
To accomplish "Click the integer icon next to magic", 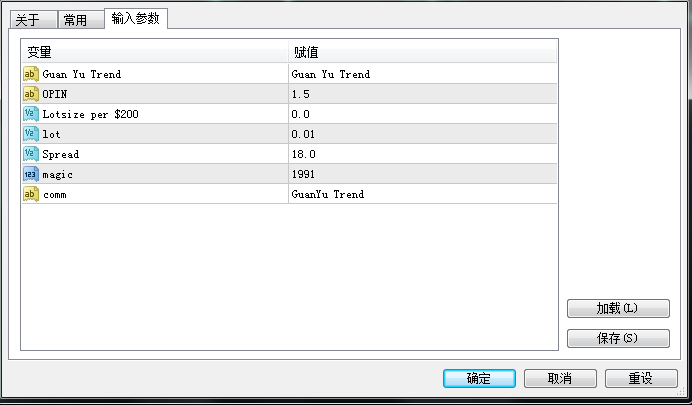I will click(x=30, y=174).
